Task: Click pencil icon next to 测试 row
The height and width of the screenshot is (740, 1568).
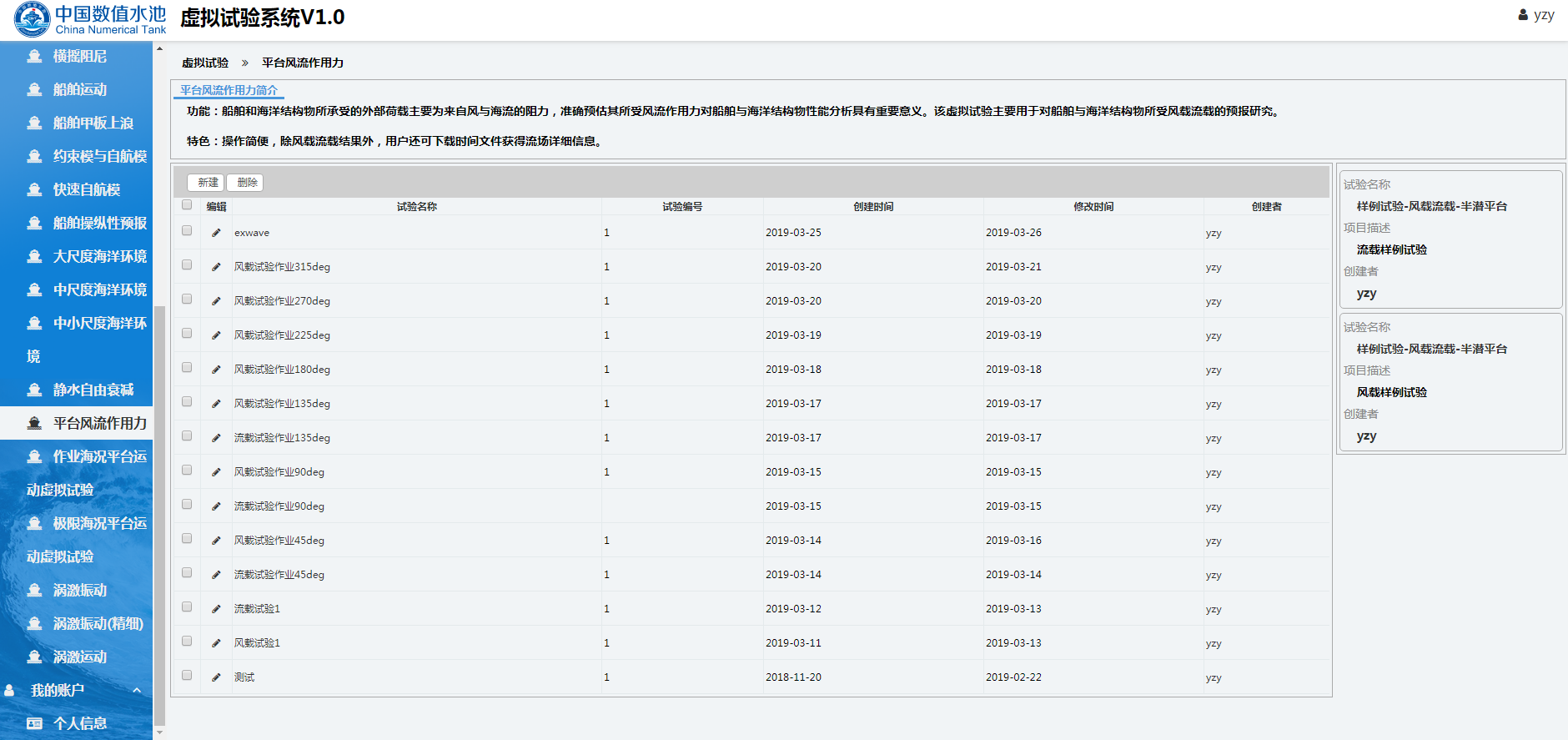Action: 216,677
